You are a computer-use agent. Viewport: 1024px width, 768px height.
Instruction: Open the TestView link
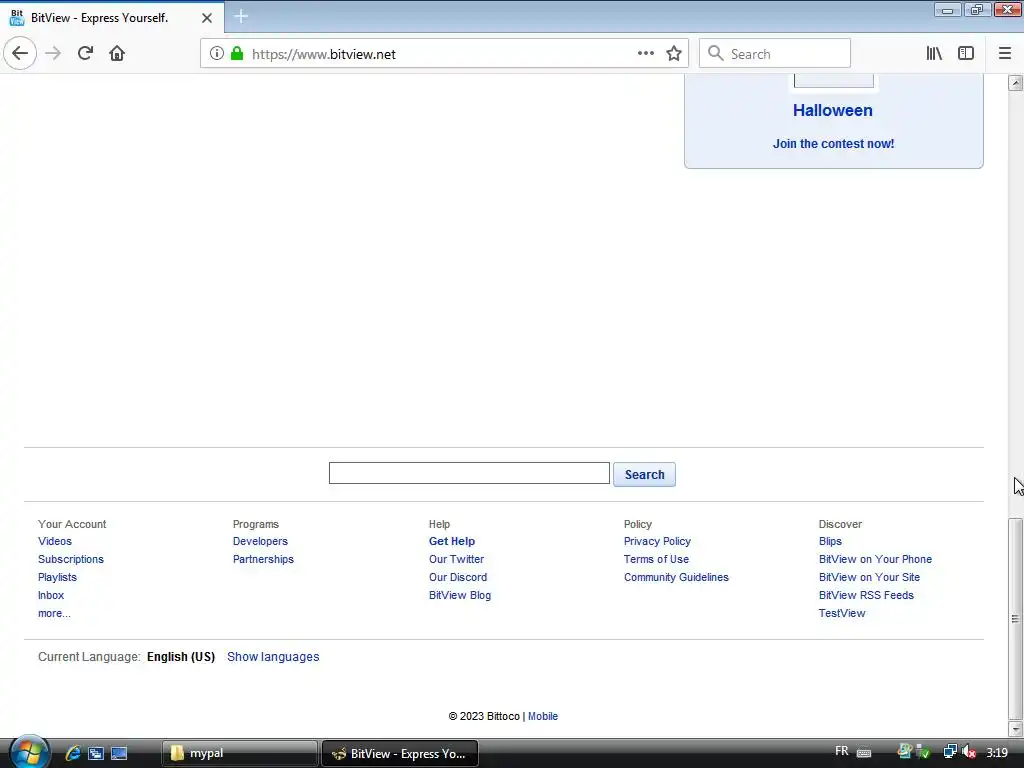(x=842, y=613)
